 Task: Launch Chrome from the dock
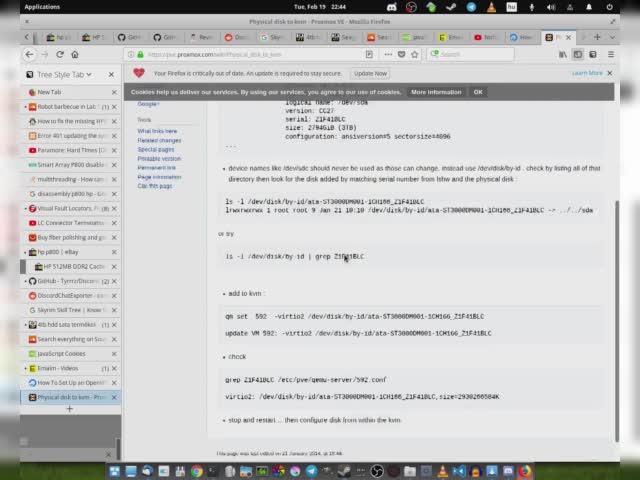(x=197, y=471)
